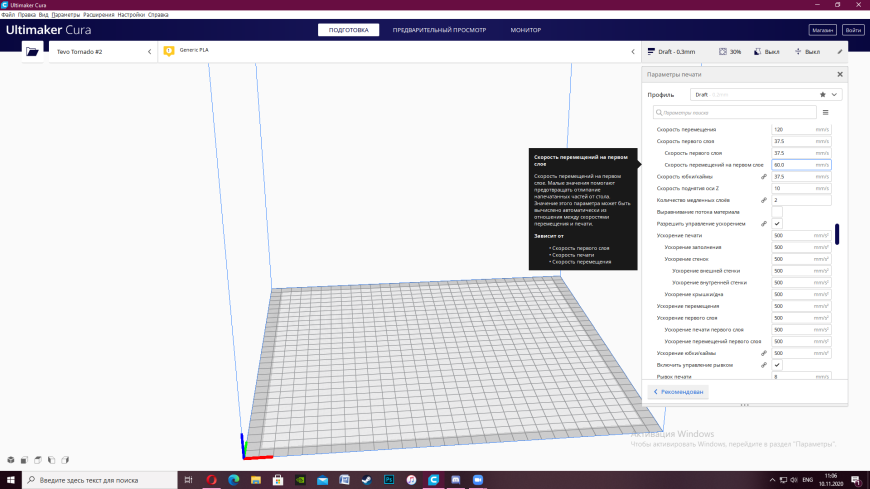Click link icon beside Включить управление рывком
Screen dimensions: 870x489
pos(764,365)
